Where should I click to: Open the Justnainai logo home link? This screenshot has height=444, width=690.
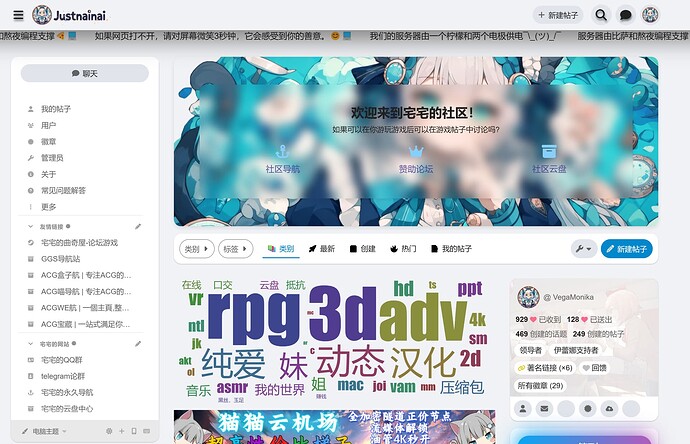70,15
